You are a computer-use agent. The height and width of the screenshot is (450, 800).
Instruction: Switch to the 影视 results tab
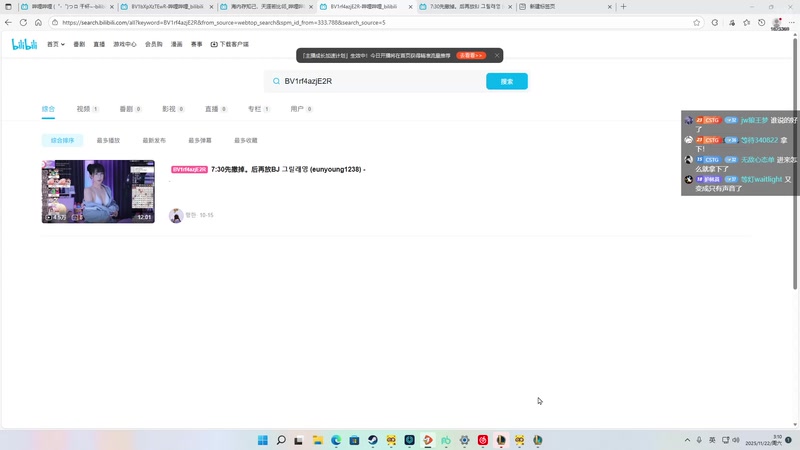[173, 109]
